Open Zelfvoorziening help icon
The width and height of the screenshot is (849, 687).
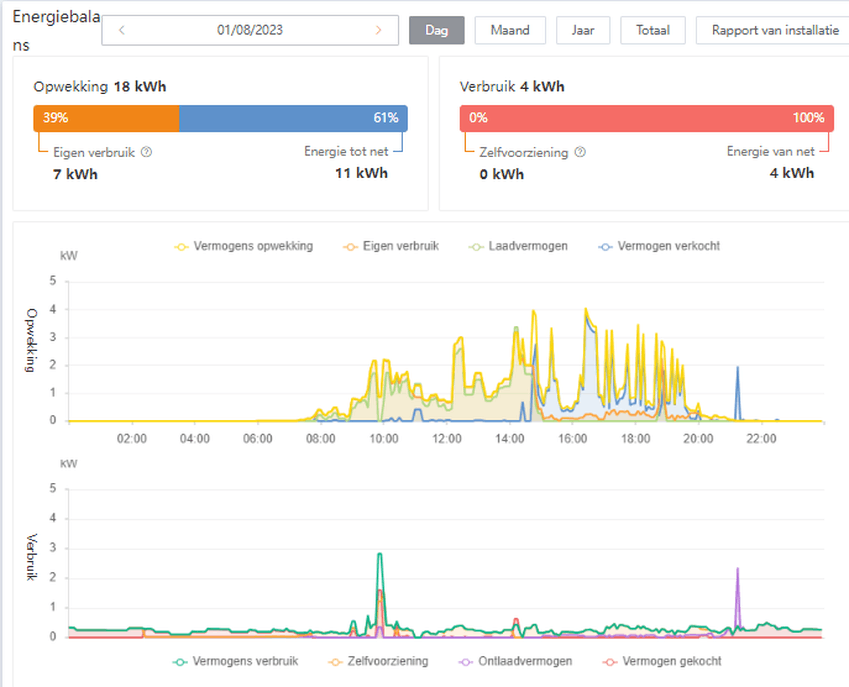tap(580, 152)
